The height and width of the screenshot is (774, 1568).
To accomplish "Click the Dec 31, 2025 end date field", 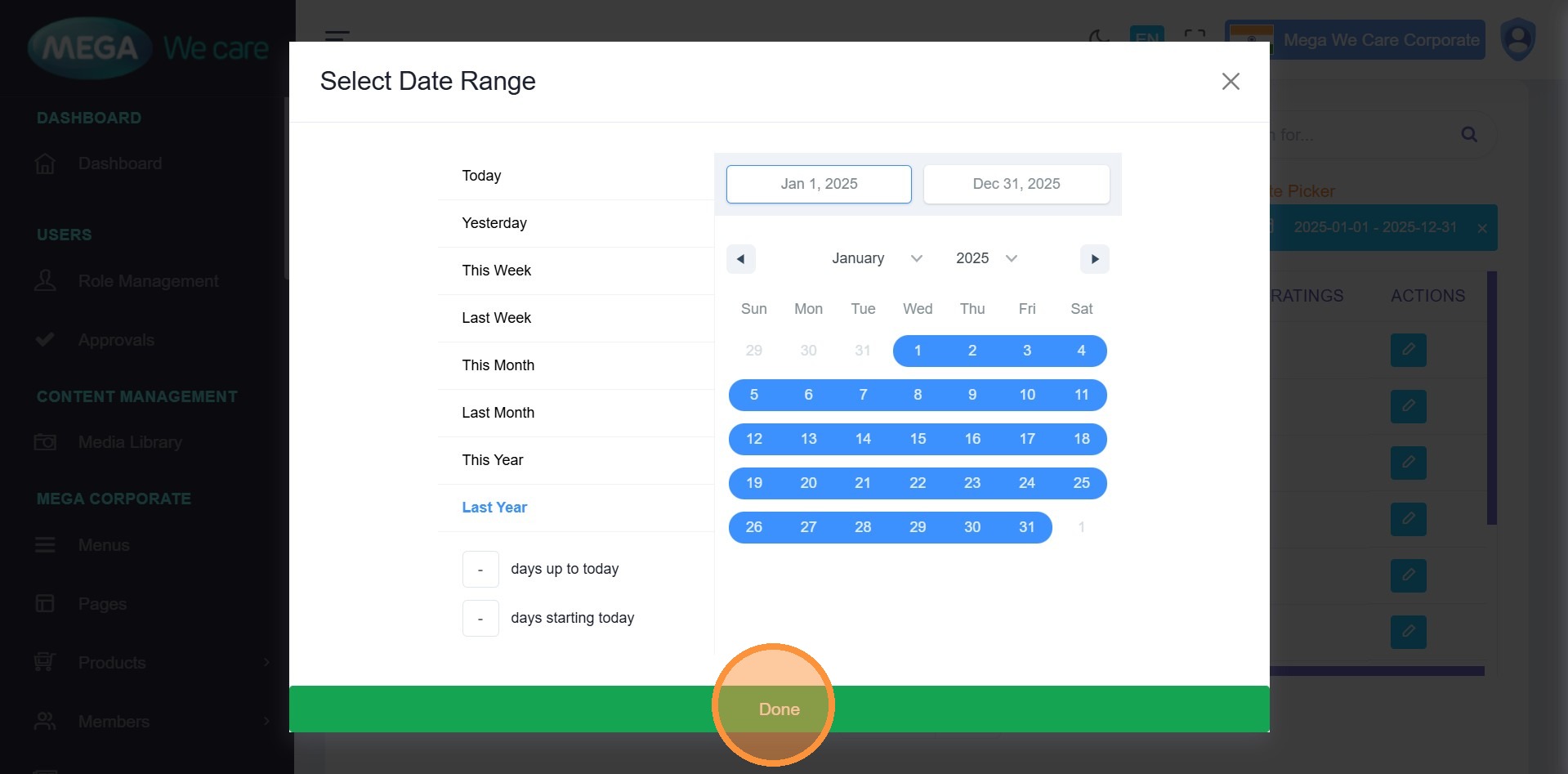I will coord(1016,184).
